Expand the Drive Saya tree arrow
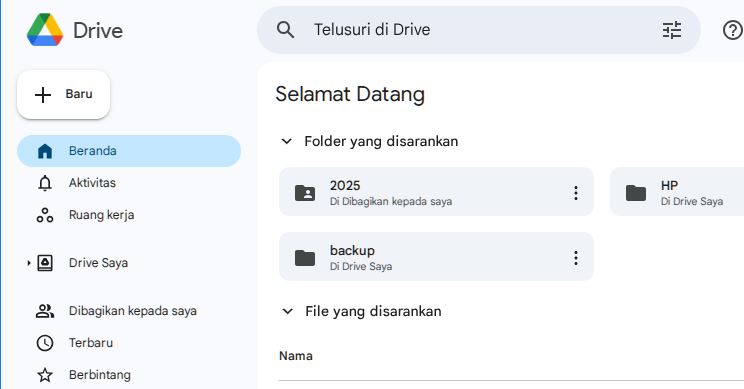 [28, 263]
